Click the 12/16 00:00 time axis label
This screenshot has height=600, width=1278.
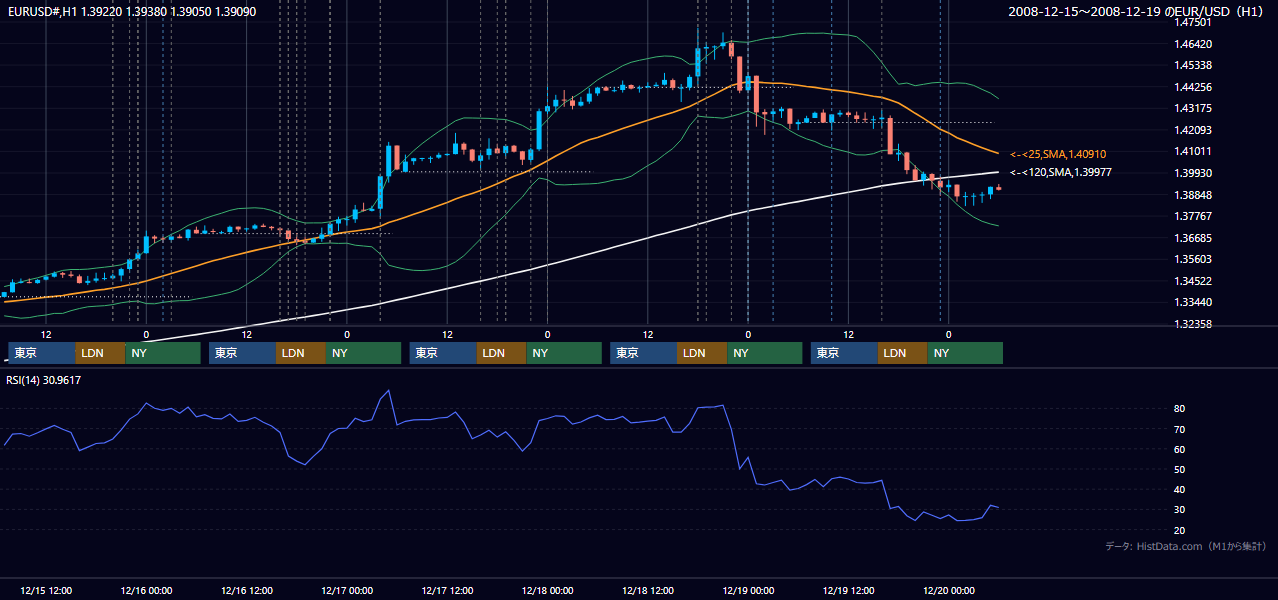(x=146, y=590)
